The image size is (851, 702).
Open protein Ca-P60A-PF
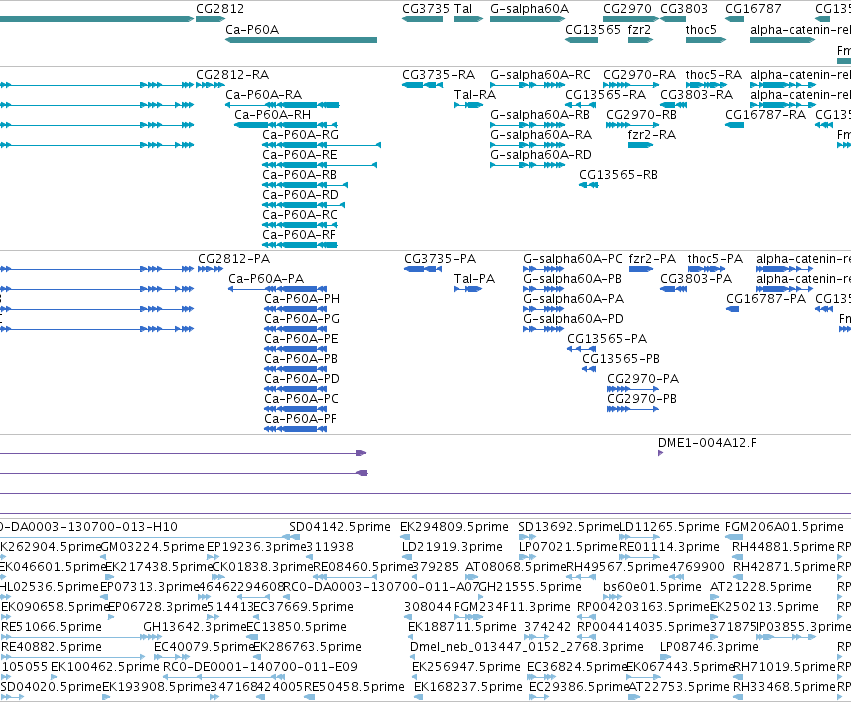(x=295, y=429)
